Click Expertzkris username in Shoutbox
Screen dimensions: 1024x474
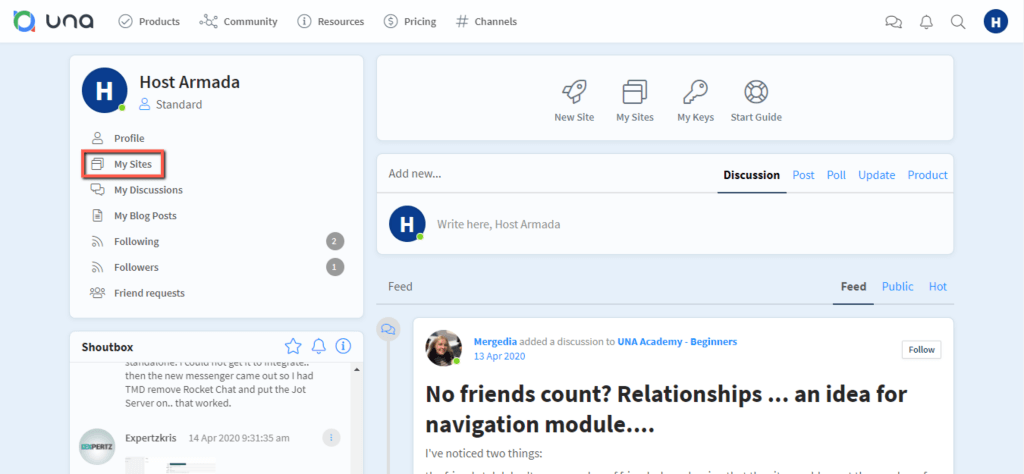tap(153, 437)
